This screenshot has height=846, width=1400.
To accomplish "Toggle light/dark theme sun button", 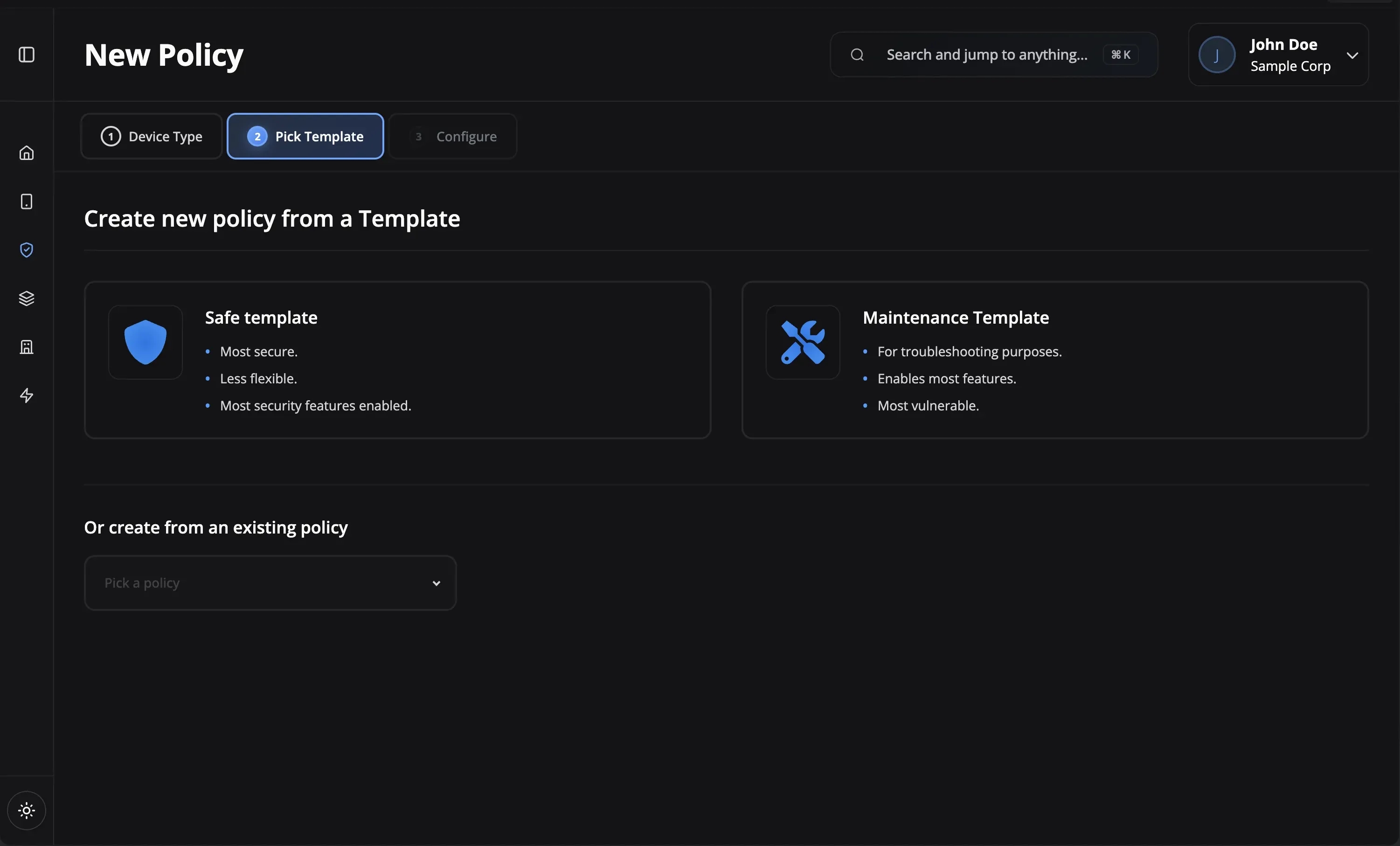I will (x=27, y=810).
